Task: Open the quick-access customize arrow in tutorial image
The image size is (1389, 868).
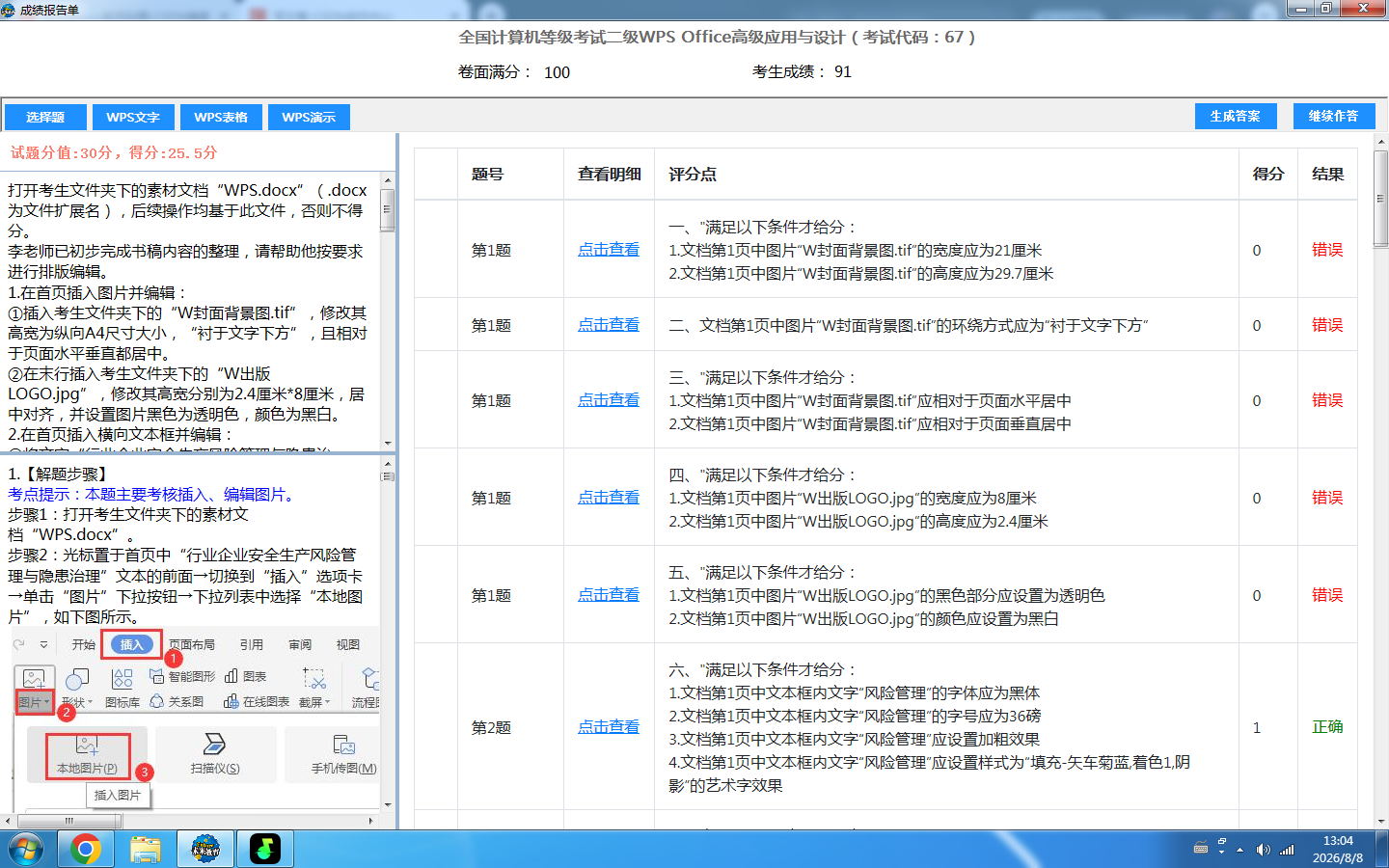Action: click(x=43, y=644)
